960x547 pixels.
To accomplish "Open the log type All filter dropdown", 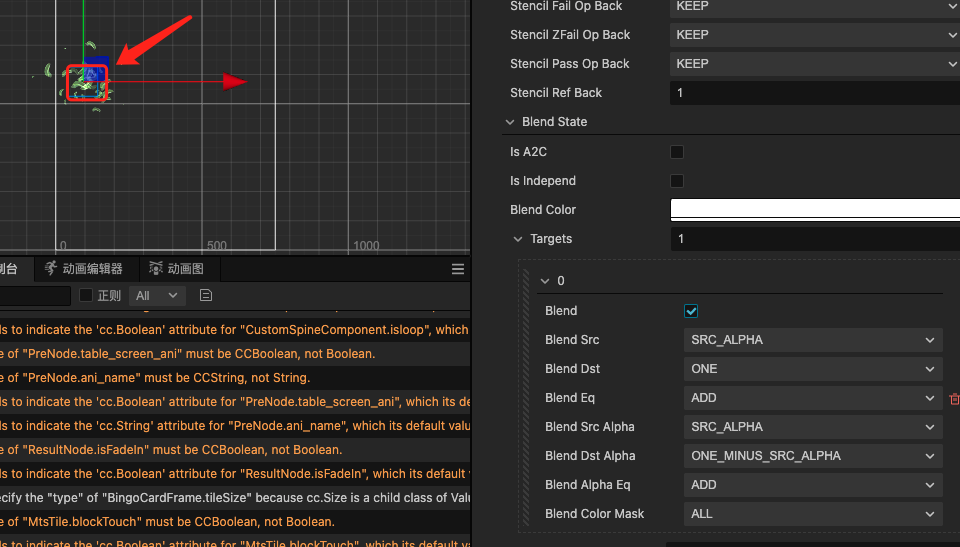I will coord(157,296).
